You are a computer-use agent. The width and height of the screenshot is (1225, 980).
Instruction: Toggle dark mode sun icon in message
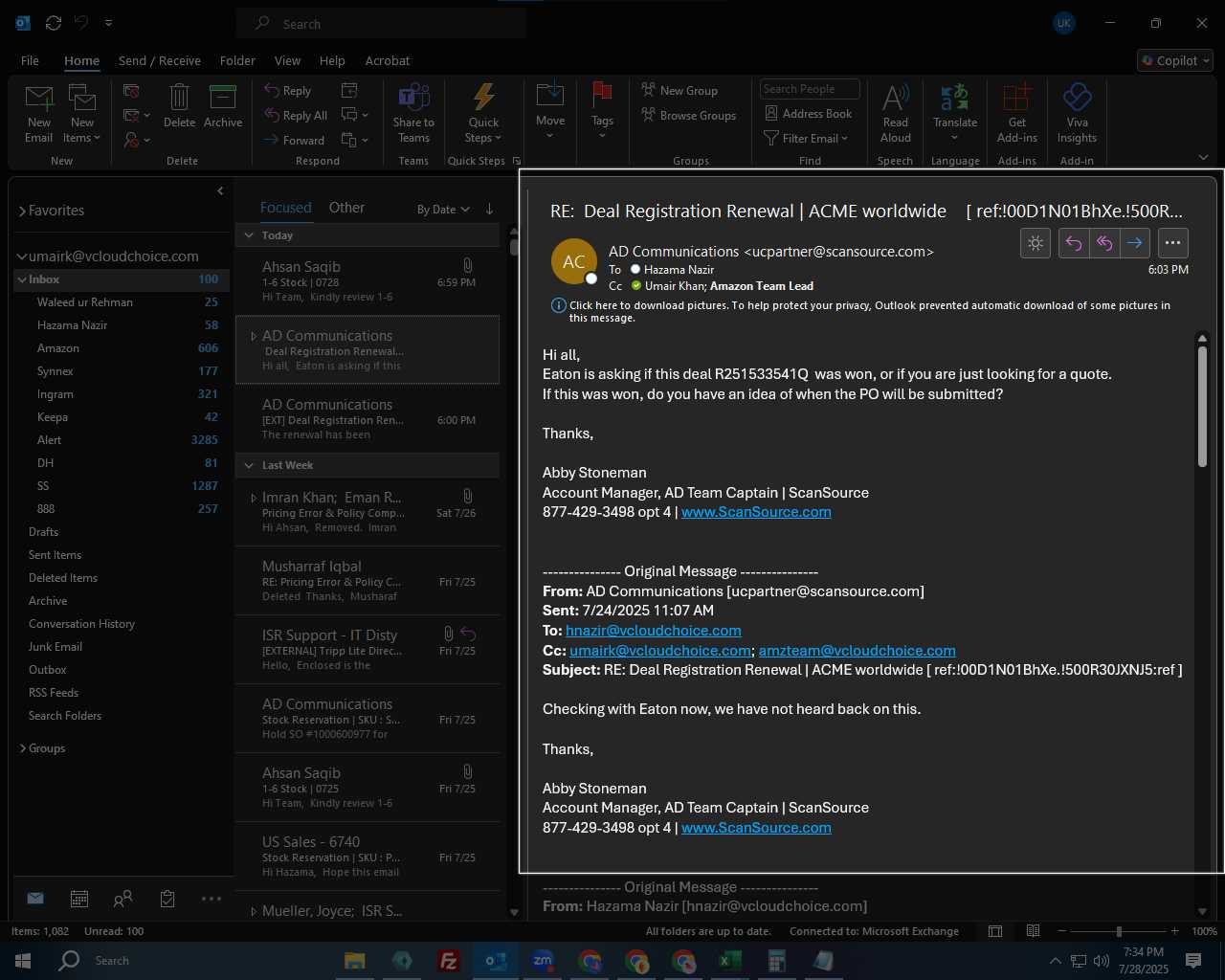click(x=1036, y=243)
